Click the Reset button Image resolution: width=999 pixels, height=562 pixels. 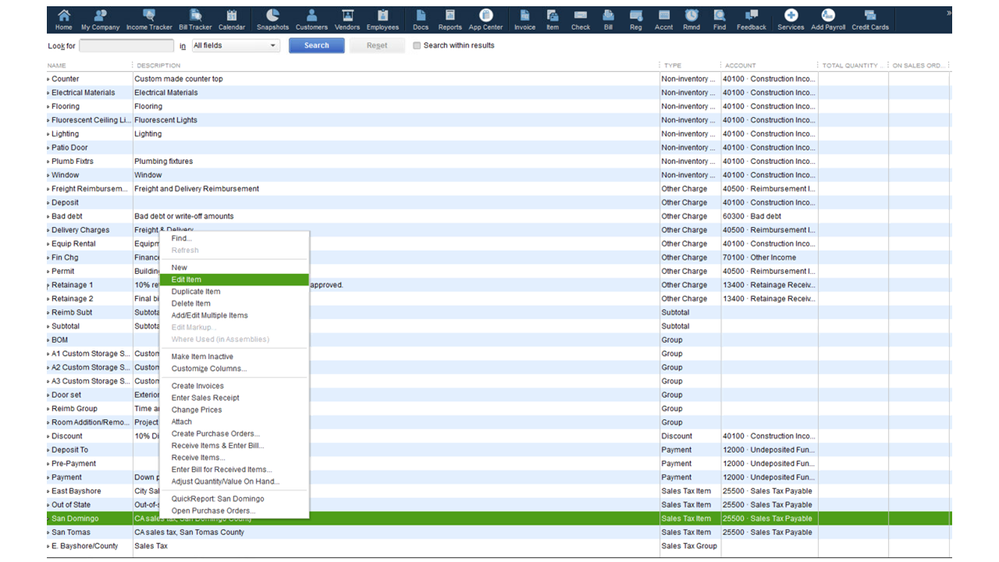[x=377, y=45]
